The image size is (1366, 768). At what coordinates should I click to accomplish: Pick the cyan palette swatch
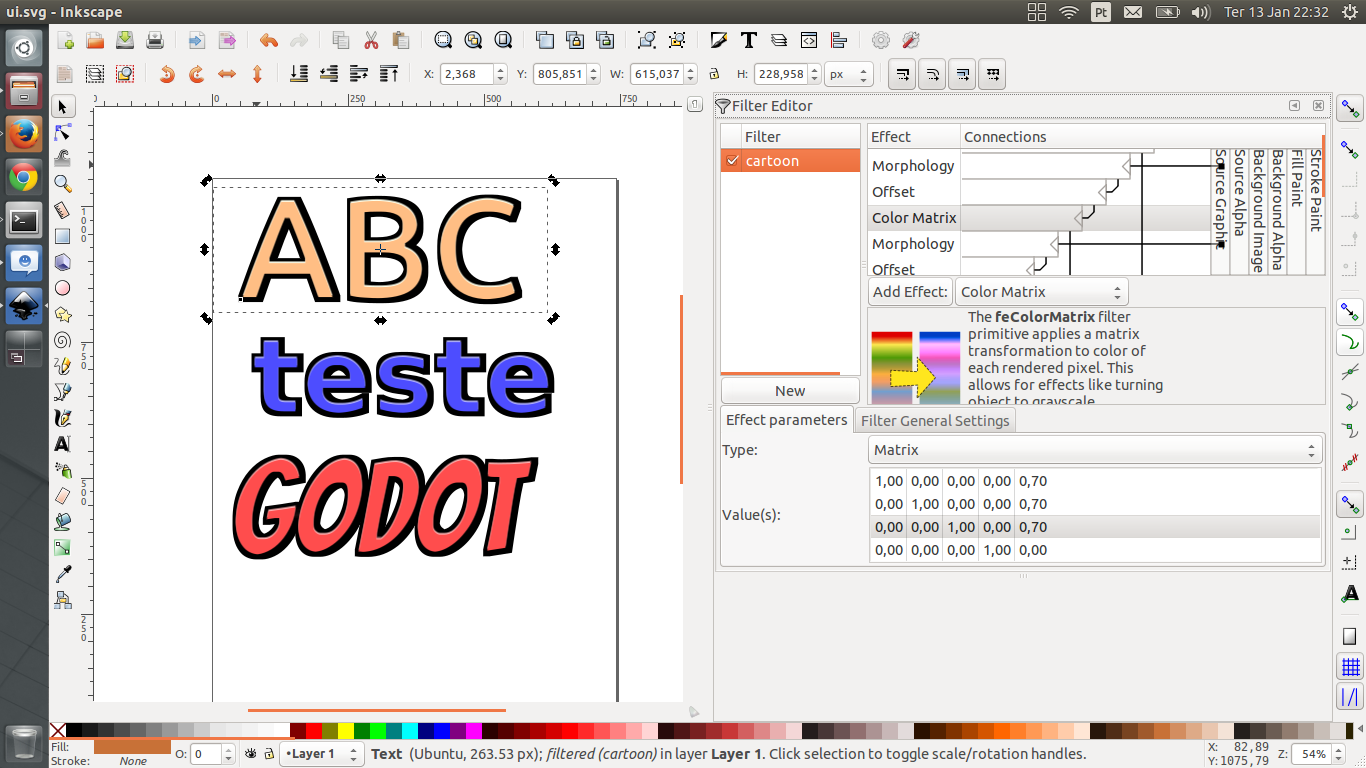click(x=411, y=731)
